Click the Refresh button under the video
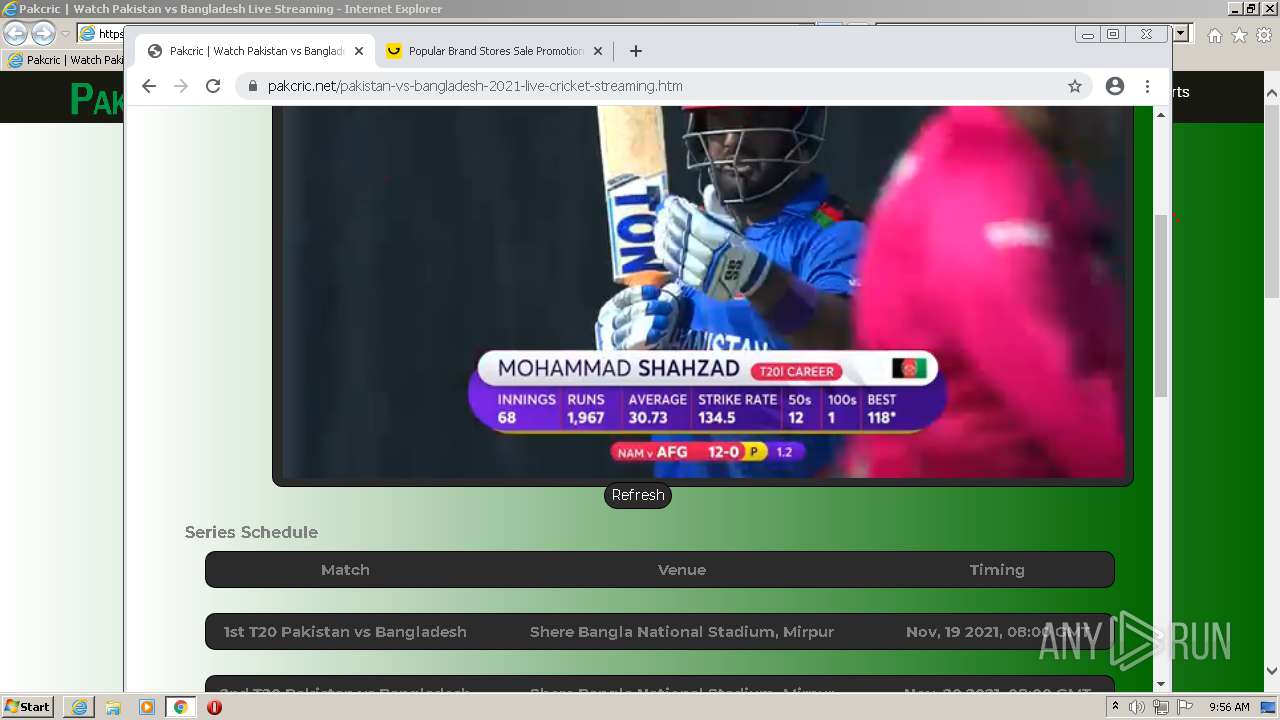 [638, 495]
